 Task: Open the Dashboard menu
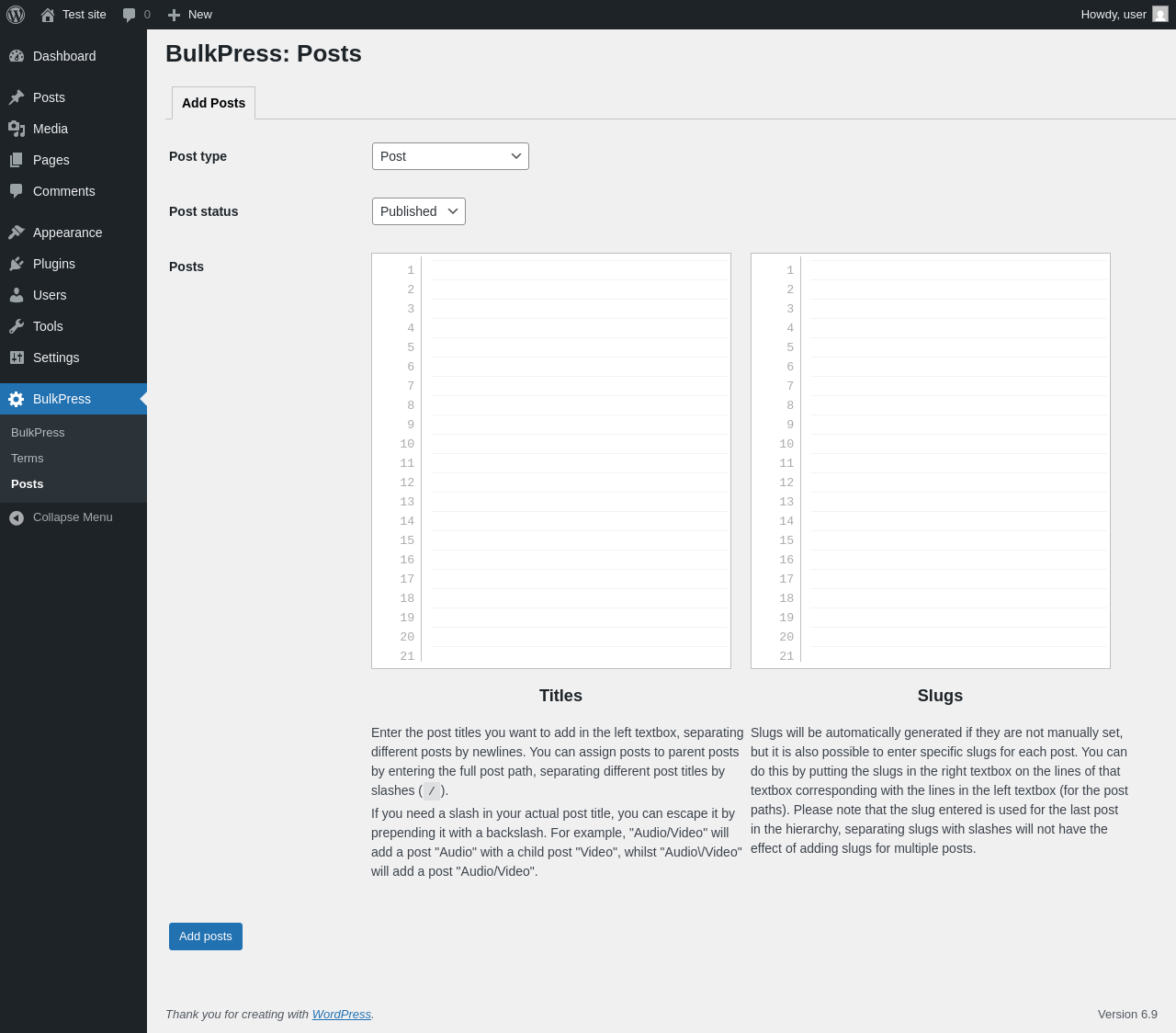[73, 56]
